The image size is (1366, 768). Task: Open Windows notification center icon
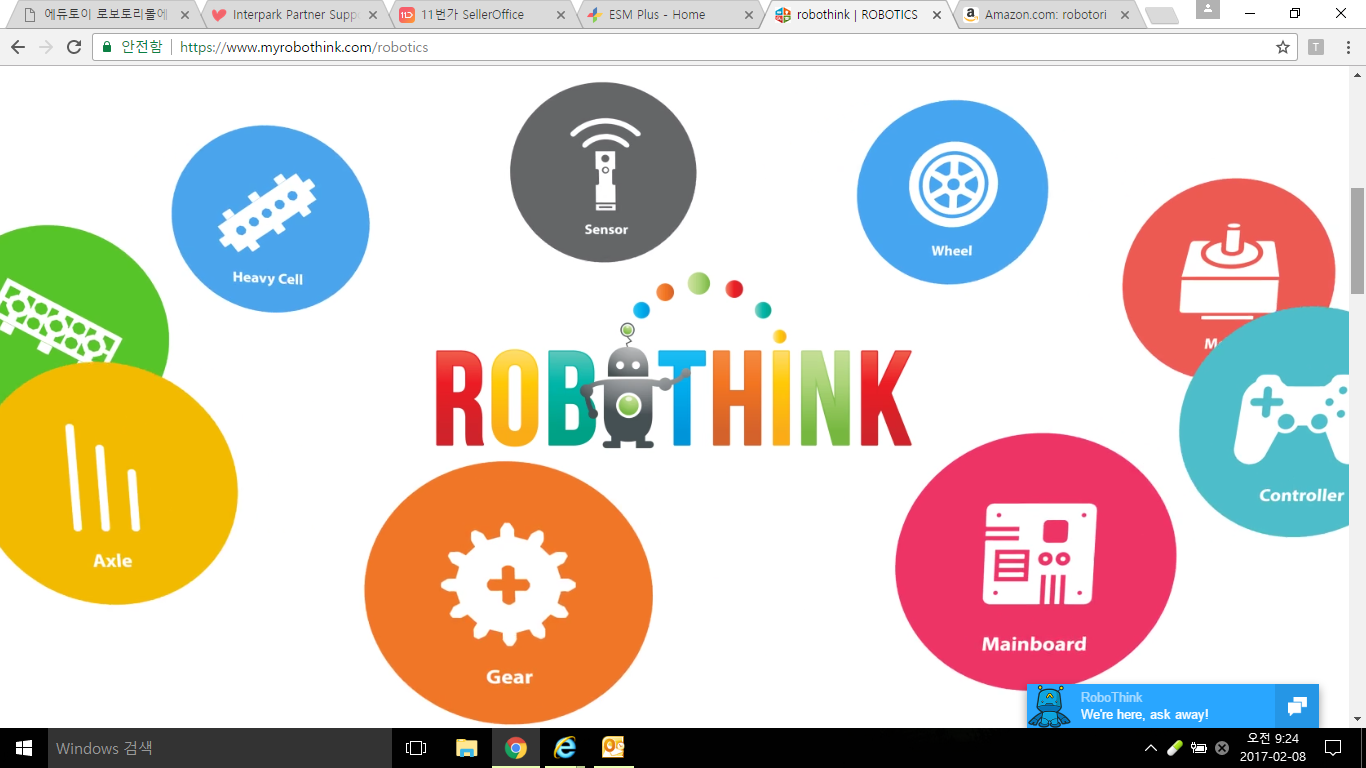point(1333,748)
